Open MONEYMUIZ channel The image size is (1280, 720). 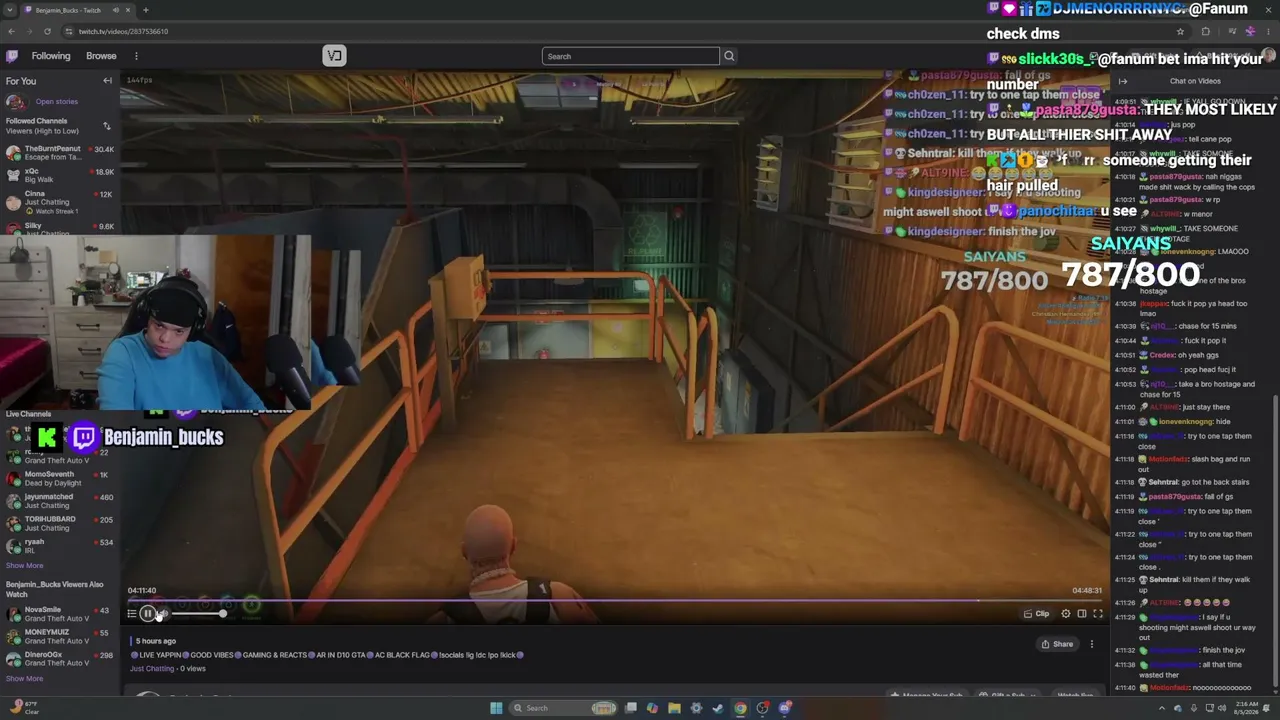pos(60,636)
